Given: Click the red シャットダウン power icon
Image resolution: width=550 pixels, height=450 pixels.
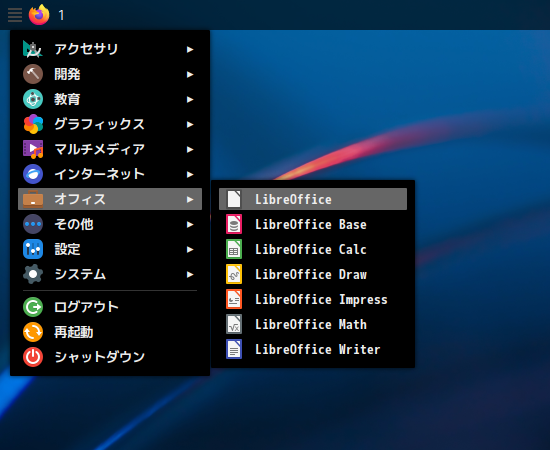Looking at the screenshot, I should point(33,357).
